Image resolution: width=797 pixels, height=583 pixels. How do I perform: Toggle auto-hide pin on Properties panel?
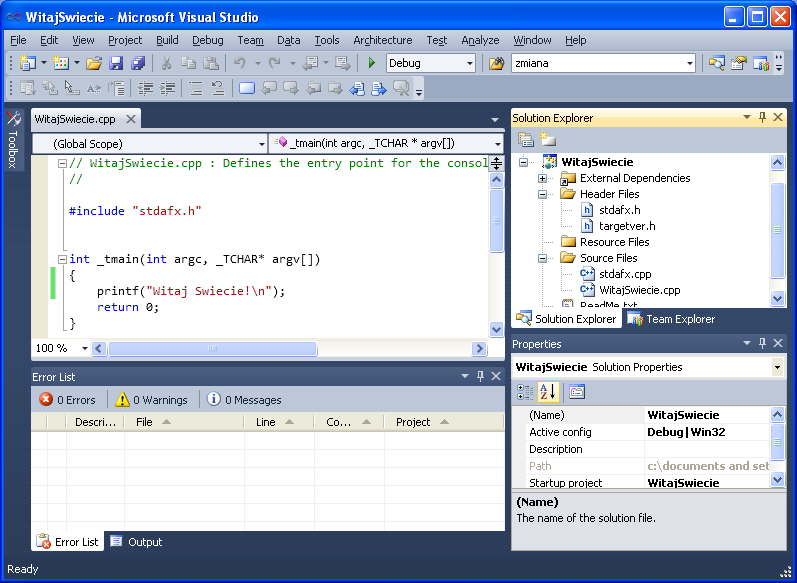tap(762, 343)
